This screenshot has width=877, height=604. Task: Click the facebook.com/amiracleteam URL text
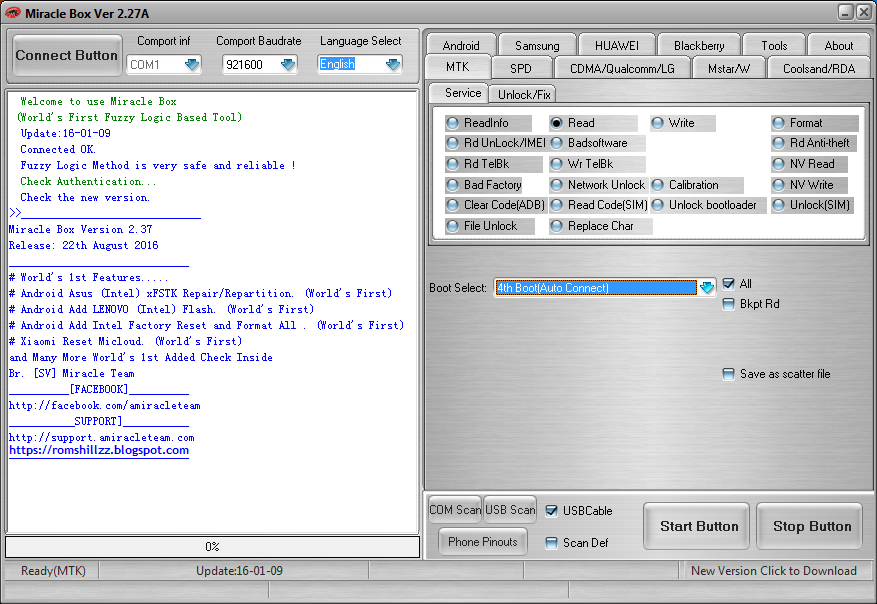click(x=105, y=405)
